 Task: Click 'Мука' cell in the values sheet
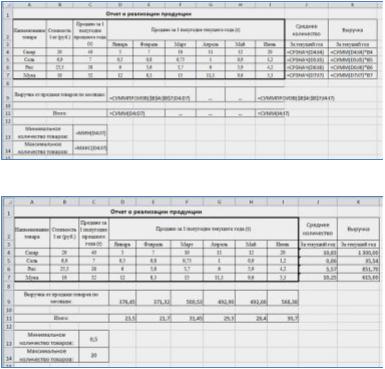(32, 277)
